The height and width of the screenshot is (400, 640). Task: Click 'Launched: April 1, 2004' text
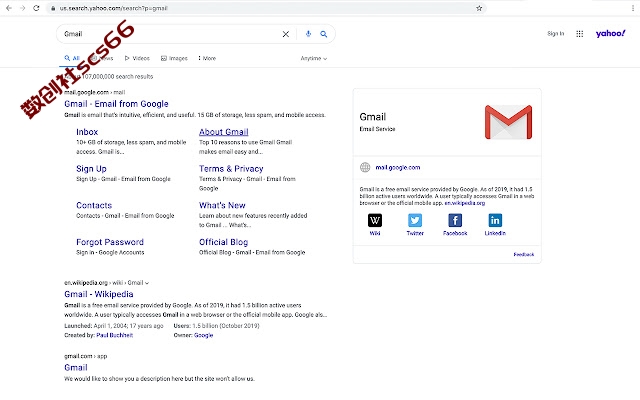coord(113,326)
